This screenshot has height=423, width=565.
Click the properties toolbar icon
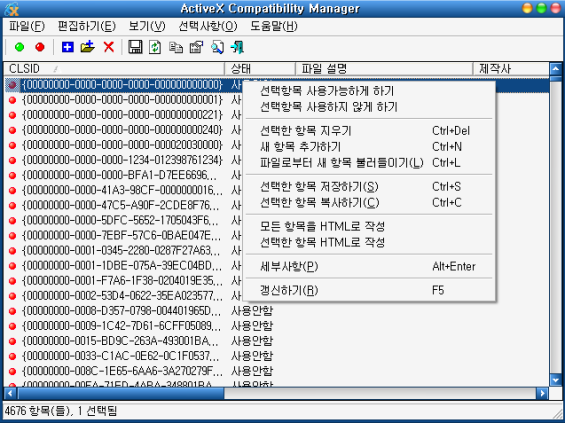[196, 47]
